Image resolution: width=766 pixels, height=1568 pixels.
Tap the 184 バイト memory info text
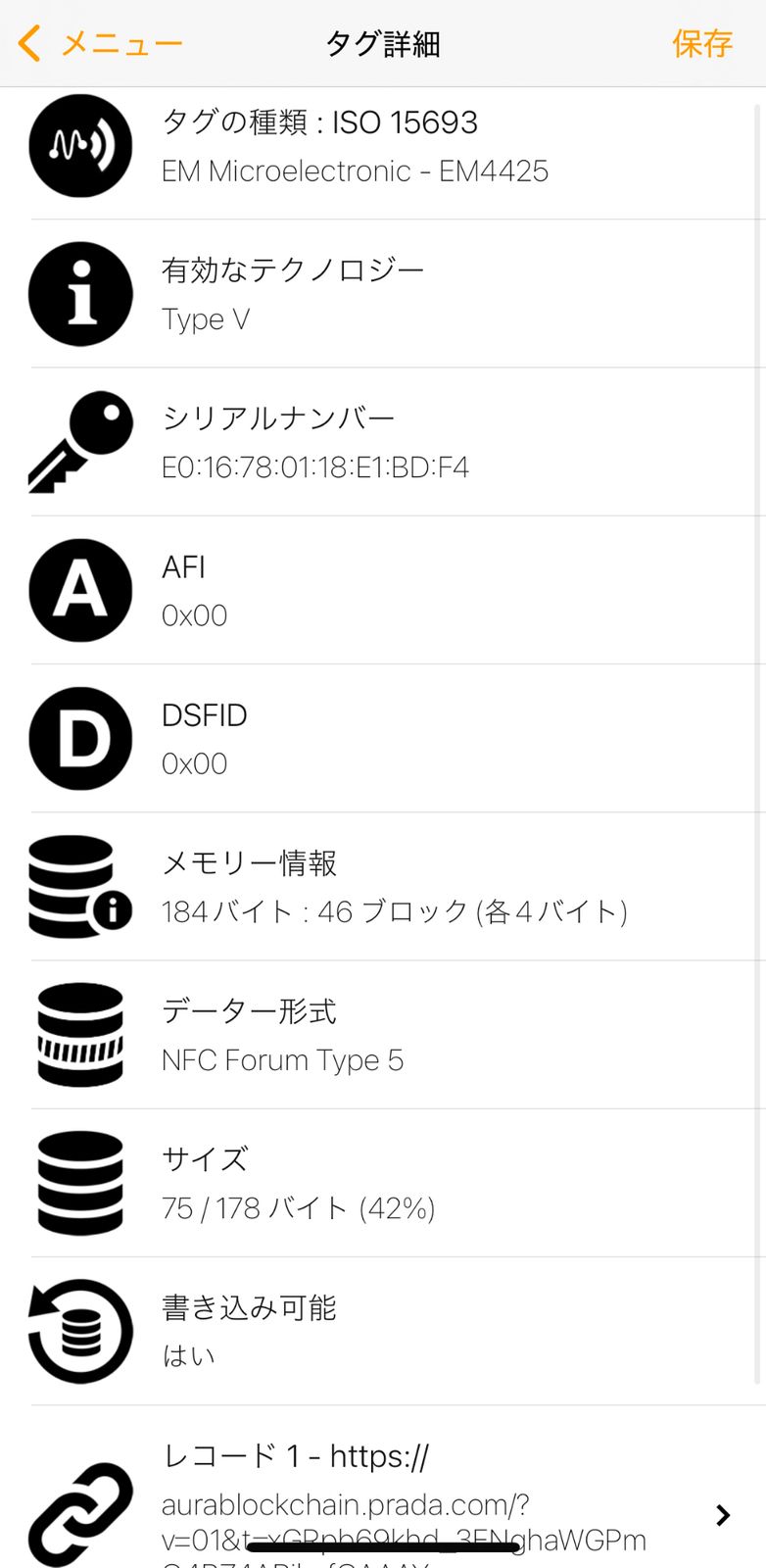point(394,911)
